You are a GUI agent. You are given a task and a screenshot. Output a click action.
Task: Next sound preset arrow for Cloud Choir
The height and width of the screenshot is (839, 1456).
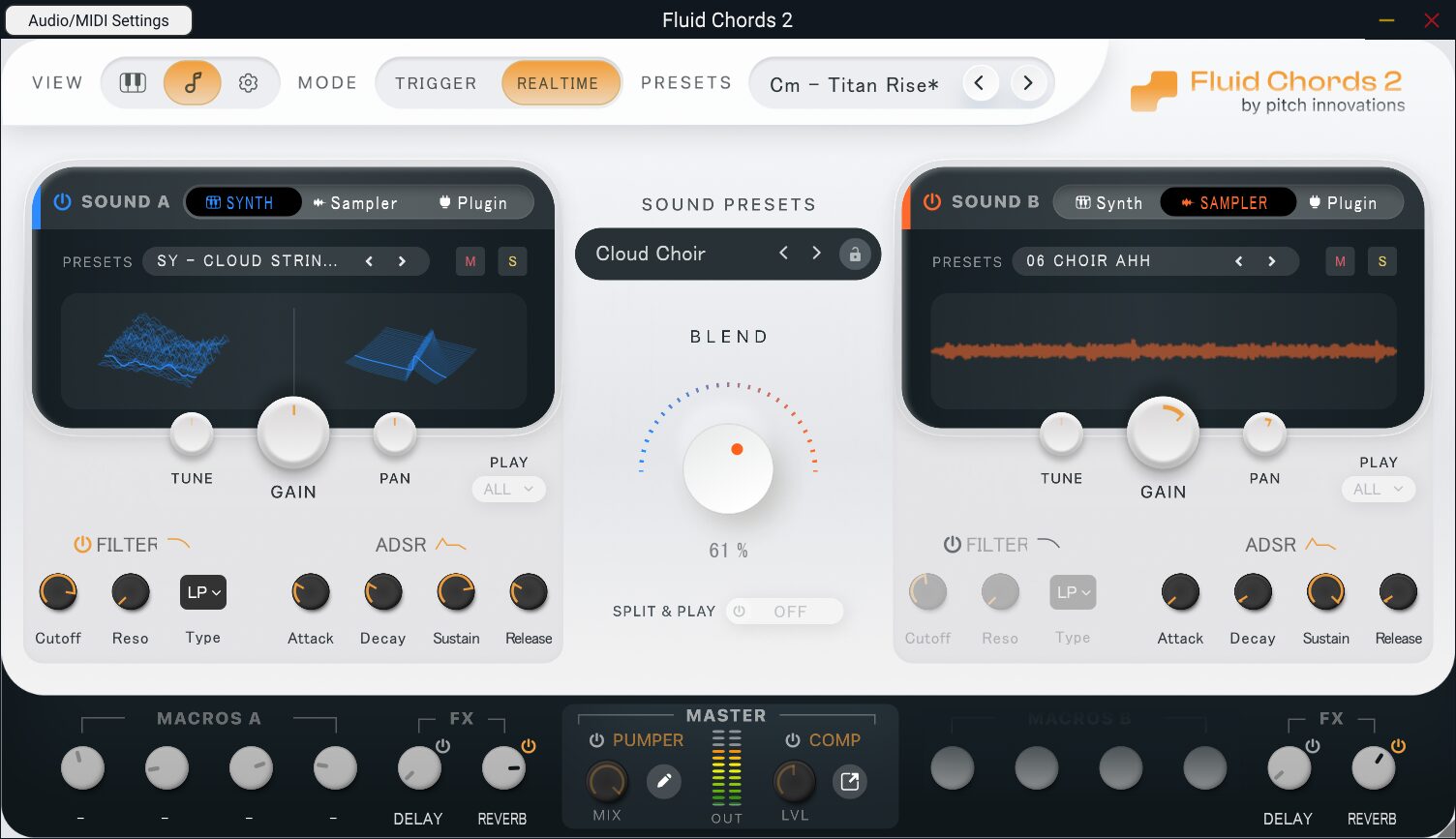coord(816,253)
